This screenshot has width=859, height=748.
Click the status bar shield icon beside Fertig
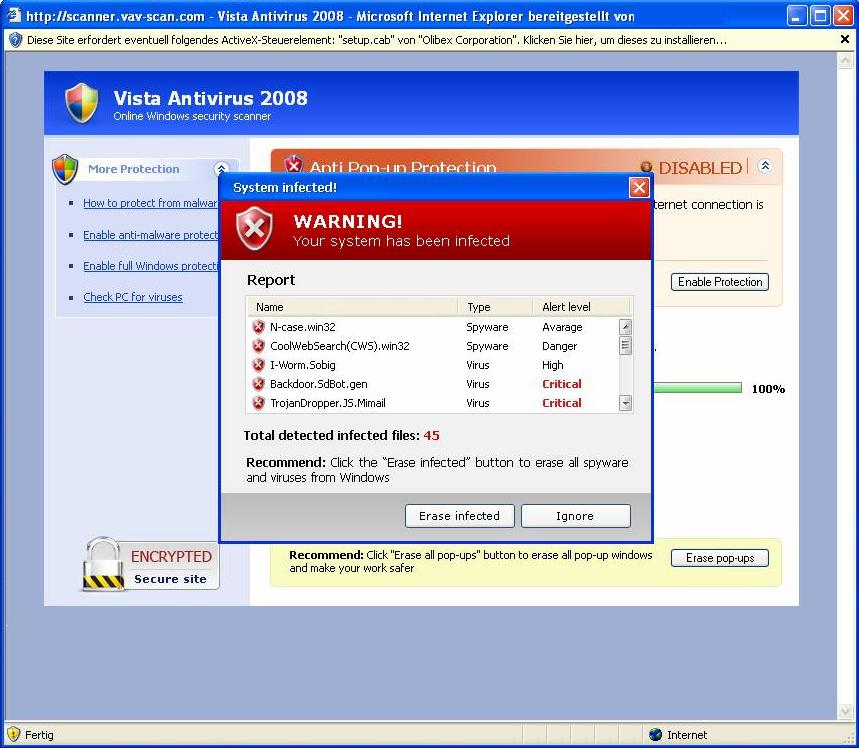13,734
